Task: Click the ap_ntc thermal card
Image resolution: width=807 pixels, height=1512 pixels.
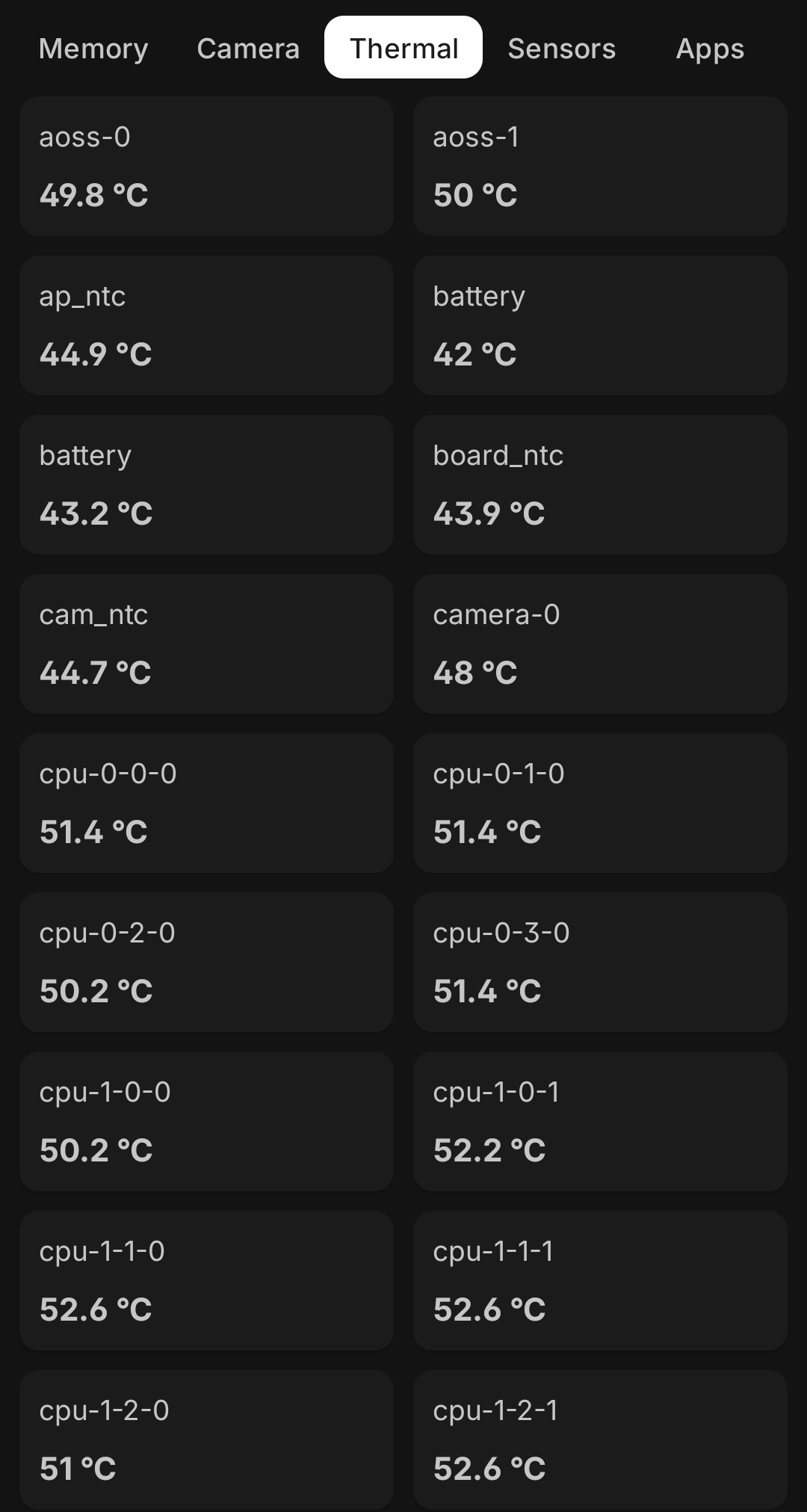Action: [206, 325]
